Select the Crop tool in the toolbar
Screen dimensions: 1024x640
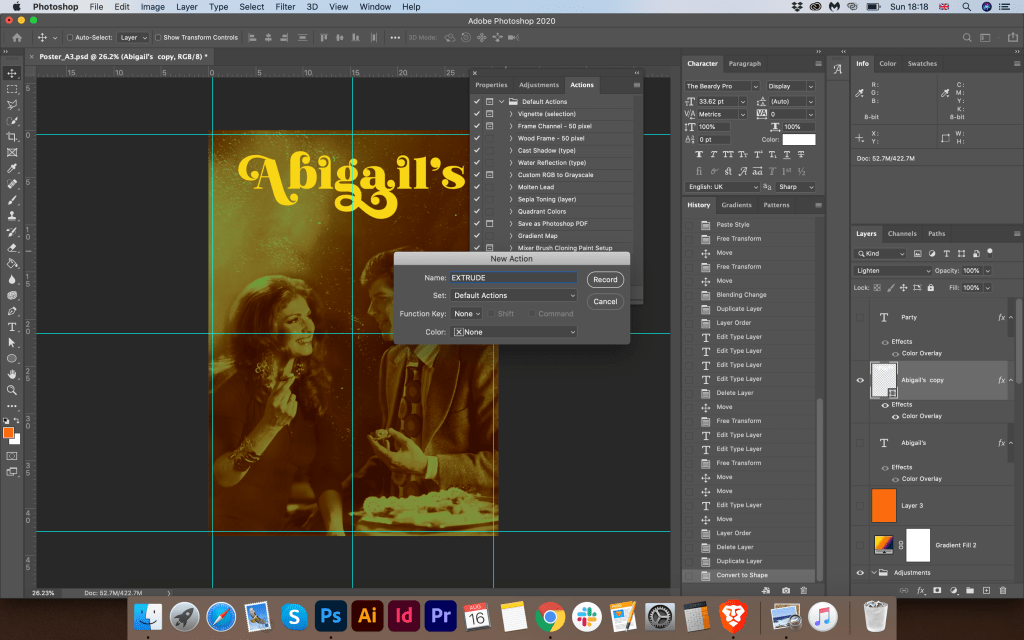click(12, 136)
